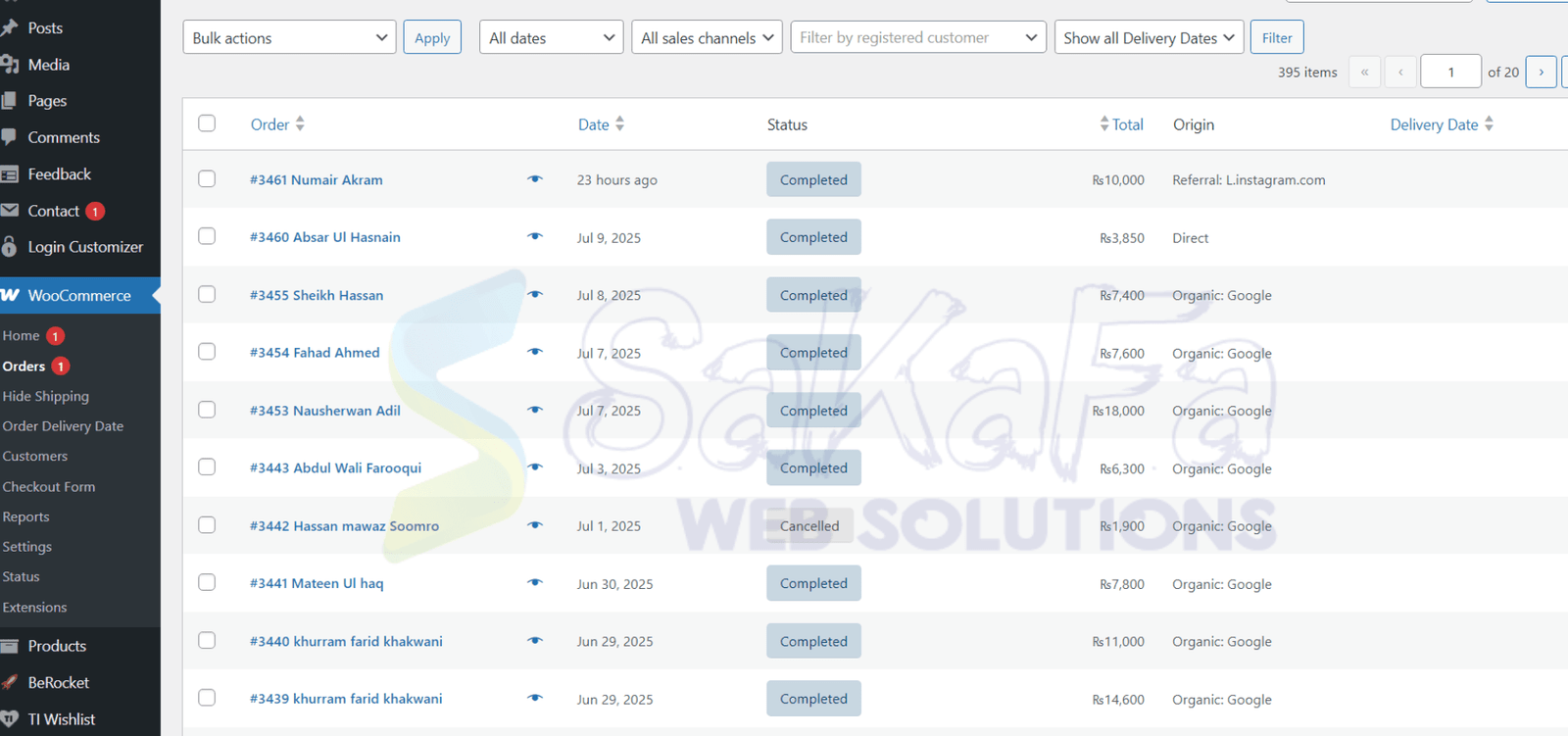
Task: Preview order #3461 with eye icon
Action: 534,179
